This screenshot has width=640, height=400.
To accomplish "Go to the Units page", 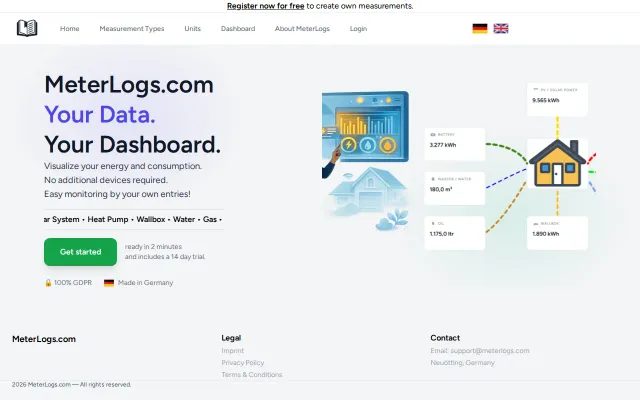I will [192, 29].
